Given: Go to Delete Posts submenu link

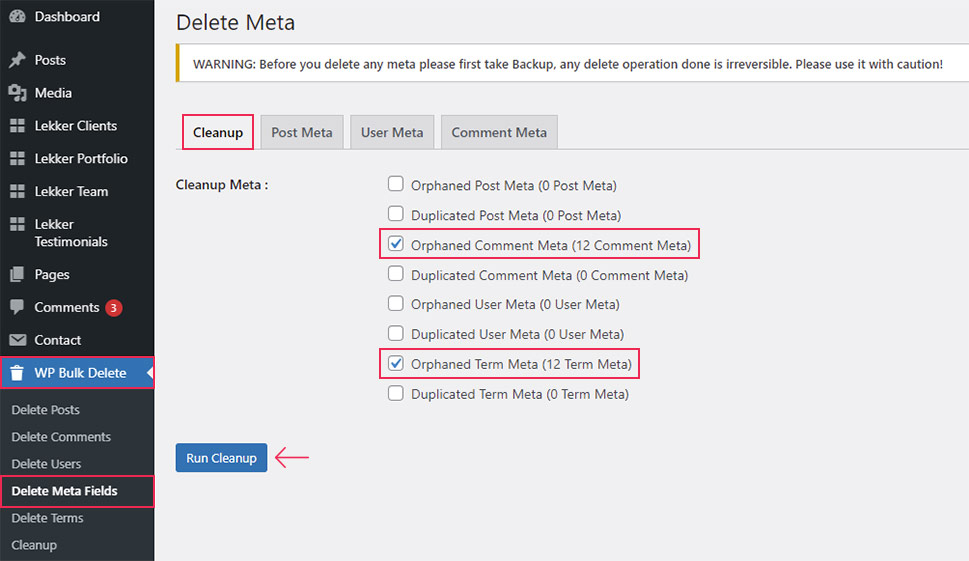Looking at the screenshot, I should [x=46, y=410].
